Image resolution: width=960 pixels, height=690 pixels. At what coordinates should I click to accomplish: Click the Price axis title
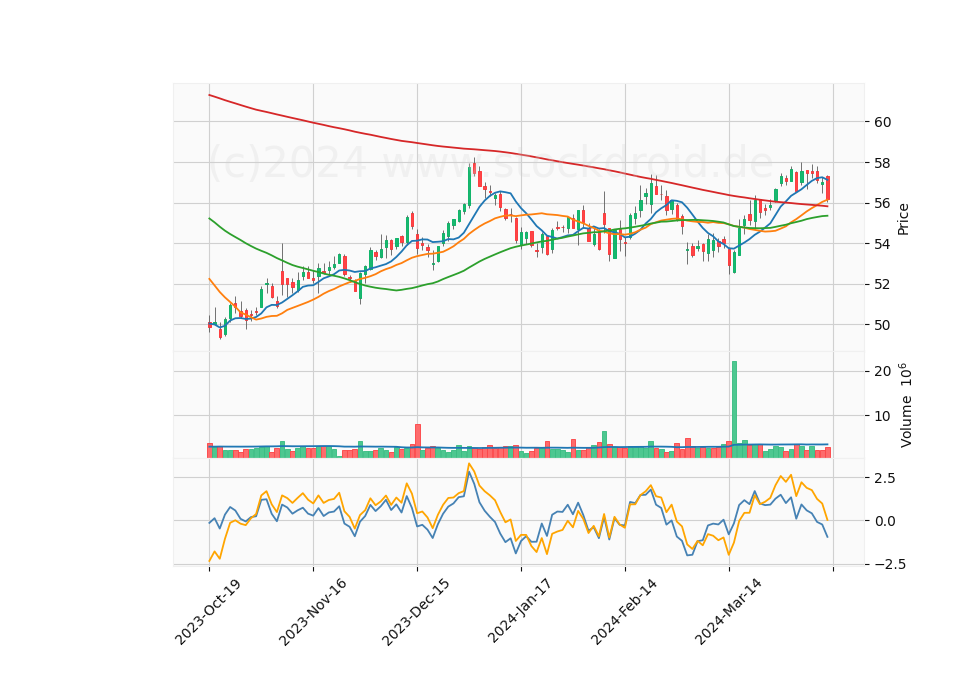pyautogui.click(x=903, y=219)
